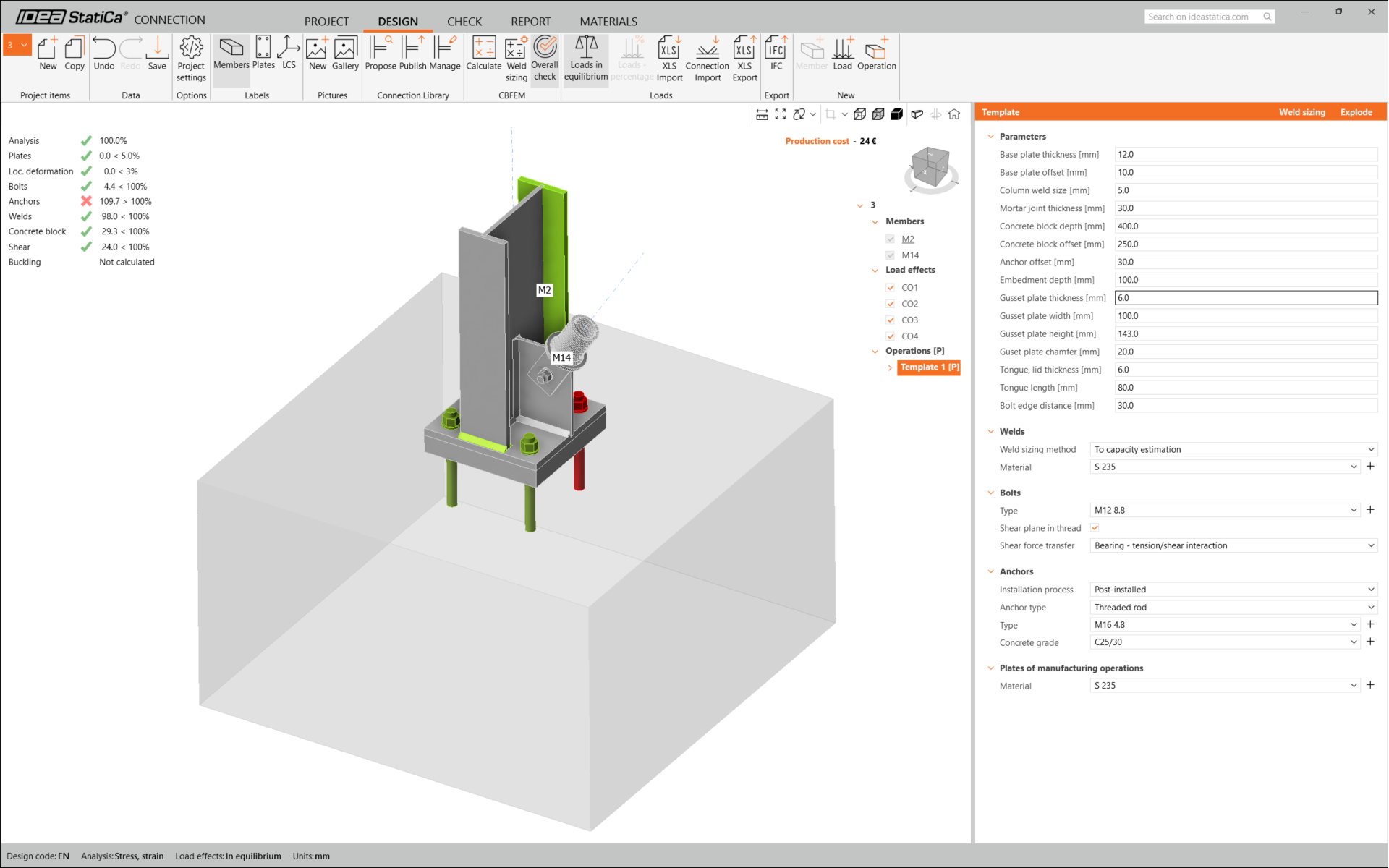The height and width of the screenshot is (868, 1389).
Task: Export the model with the IFC icon
Action: click(x=776, y=54)
